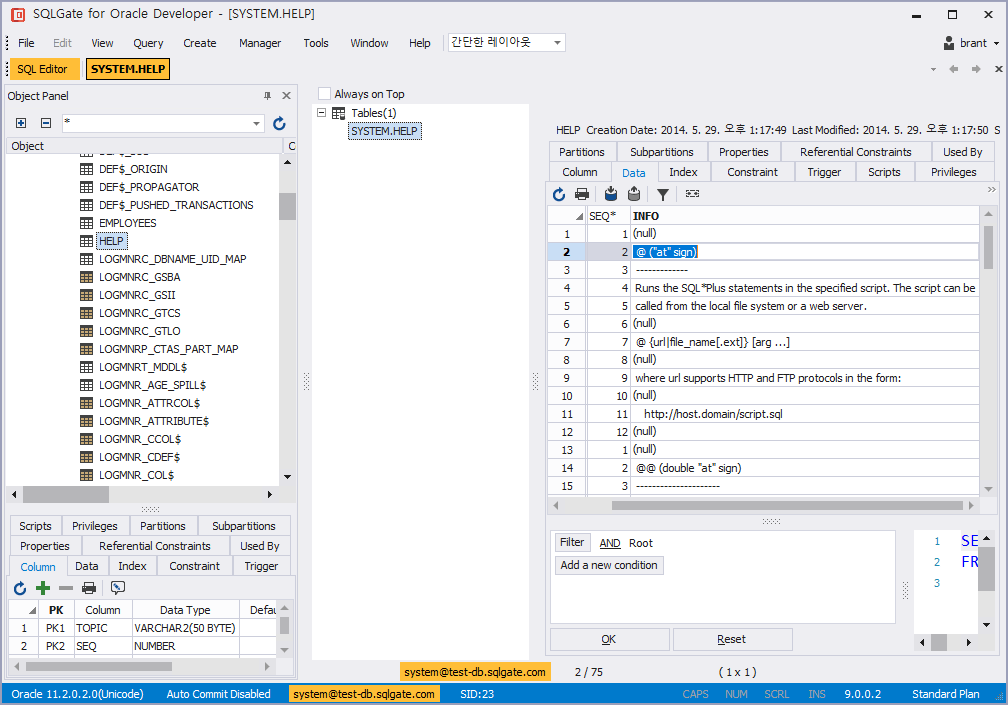Open the tab list dropdown arrow
This screenshot has height=705, width=1008.
pyautogui.click(x=933, y=69)
